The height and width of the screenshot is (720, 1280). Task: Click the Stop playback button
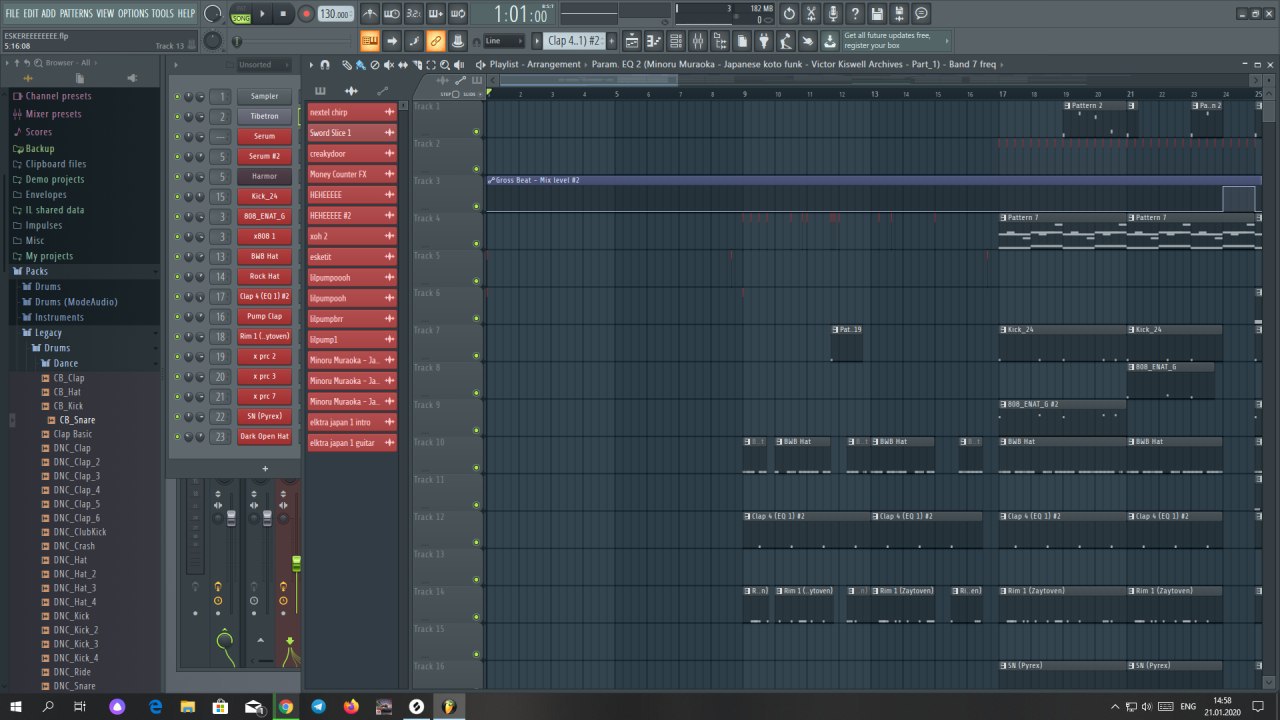tap(284, 14)
